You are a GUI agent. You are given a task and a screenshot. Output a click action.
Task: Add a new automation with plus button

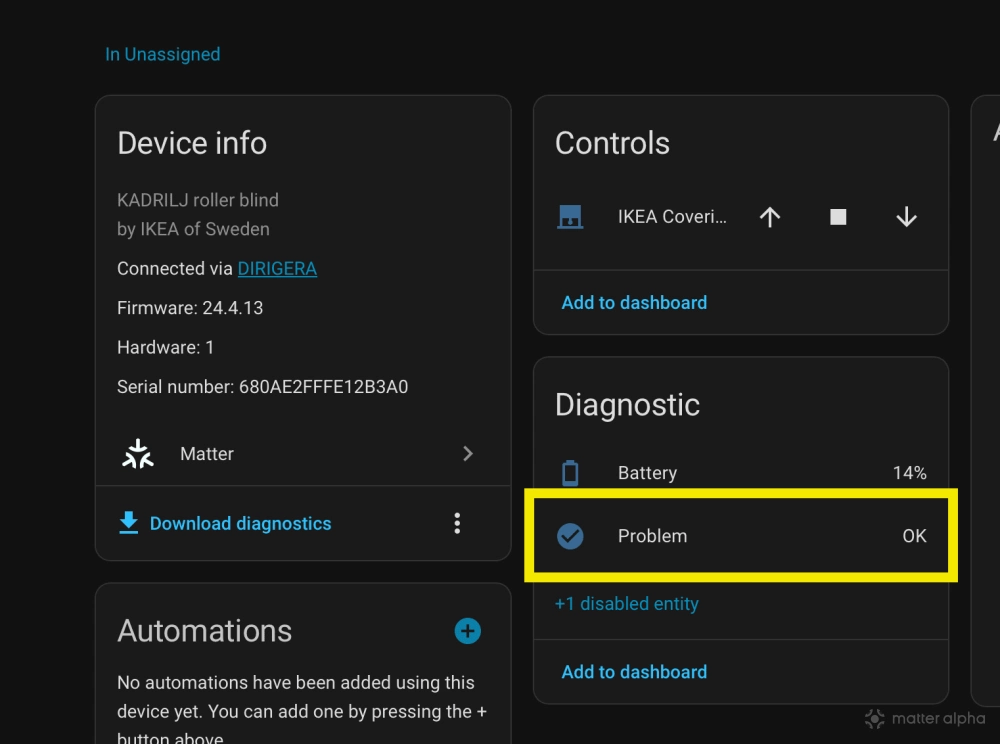(467, 631)
